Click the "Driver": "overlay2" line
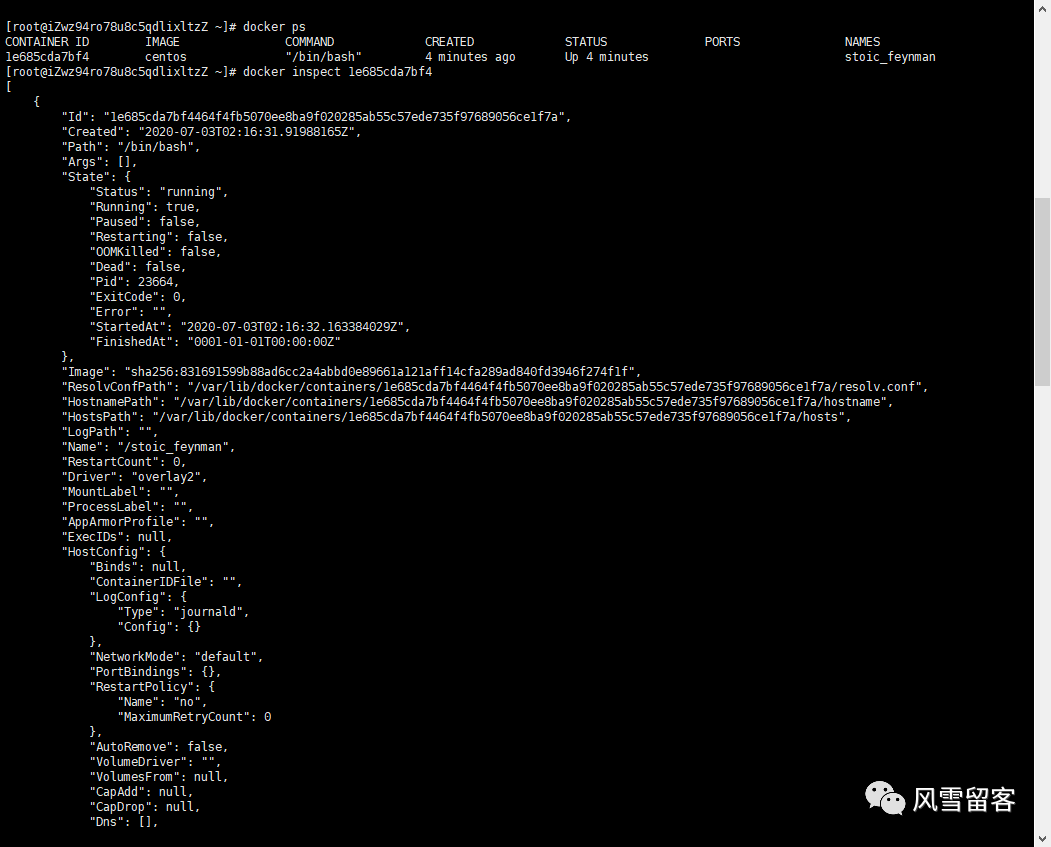 (x=134, y=477)
